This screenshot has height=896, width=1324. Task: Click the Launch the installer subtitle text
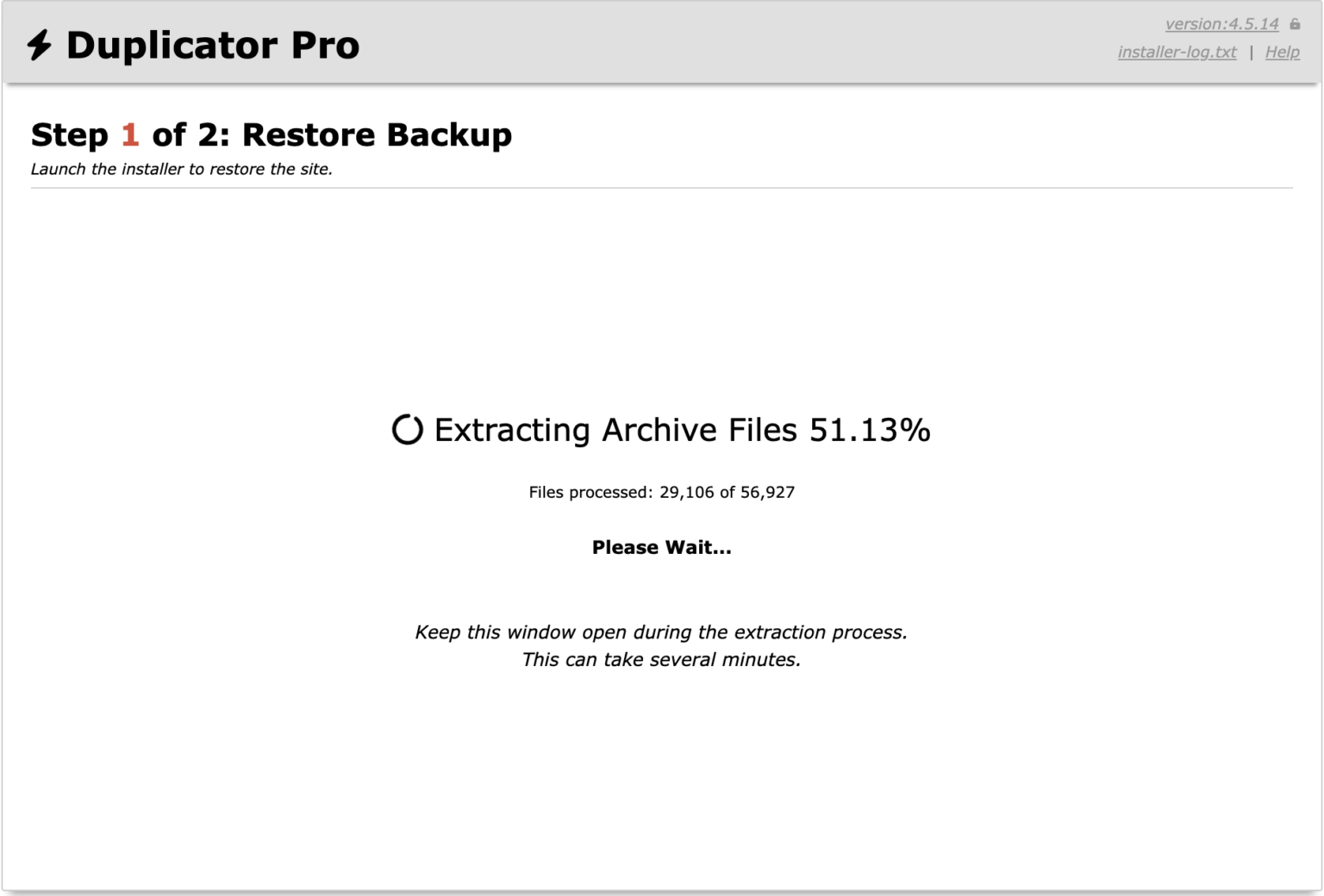182,169
